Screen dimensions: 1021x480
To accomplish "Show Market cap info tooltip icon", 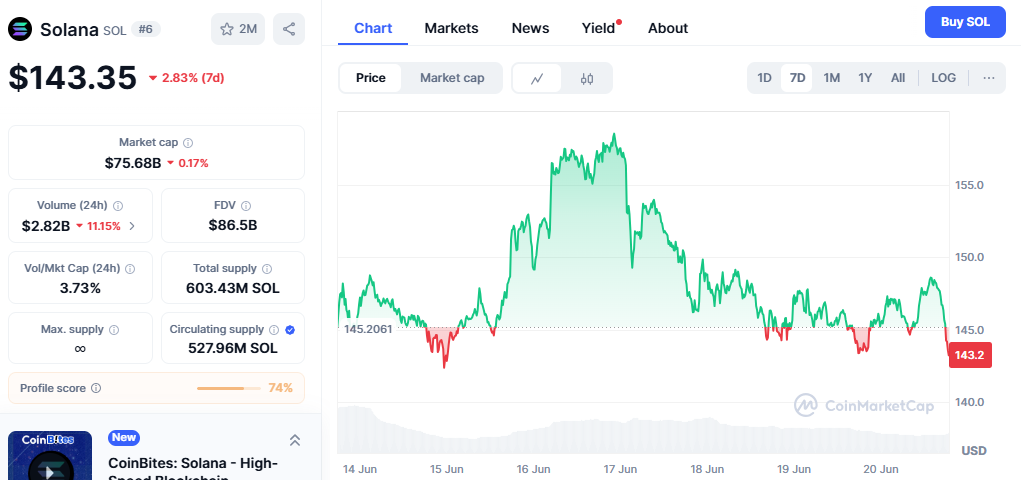I will (188, 143).
